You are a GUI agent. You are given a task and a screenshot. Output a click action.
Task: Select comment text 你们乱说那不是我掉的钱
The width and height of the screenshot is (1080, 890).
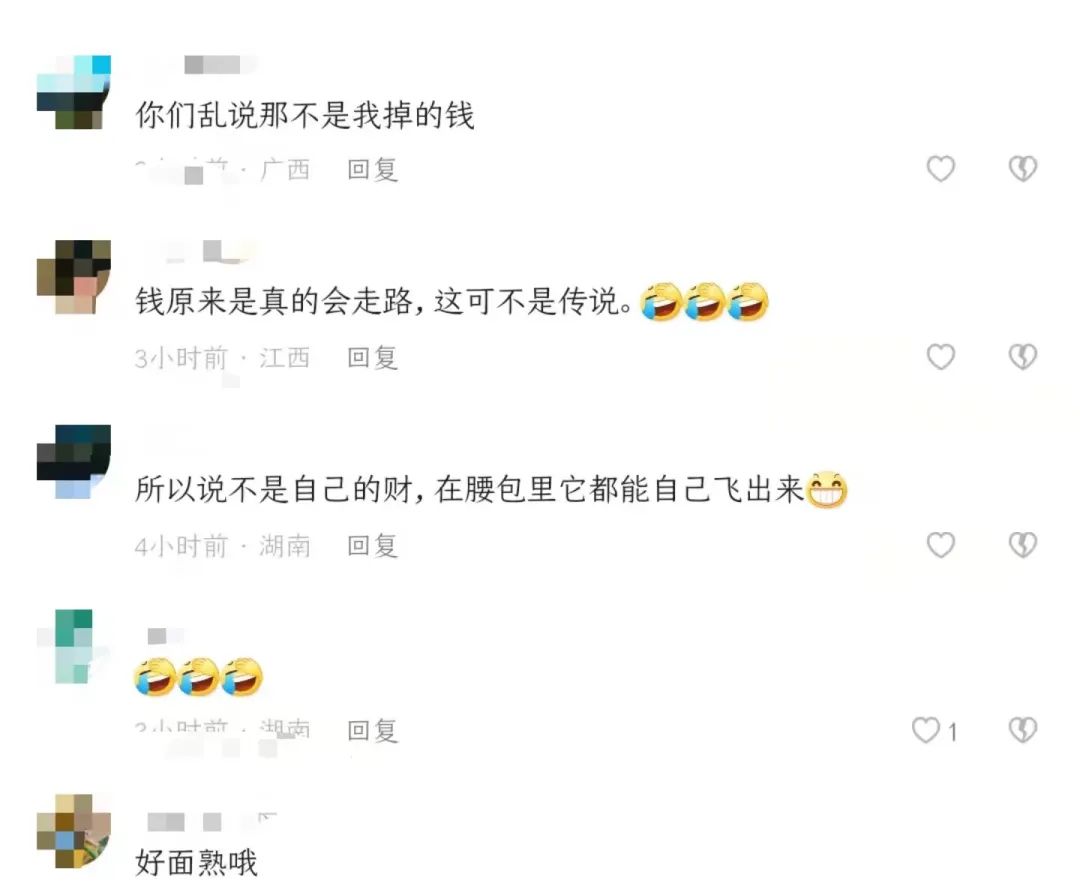304,115
